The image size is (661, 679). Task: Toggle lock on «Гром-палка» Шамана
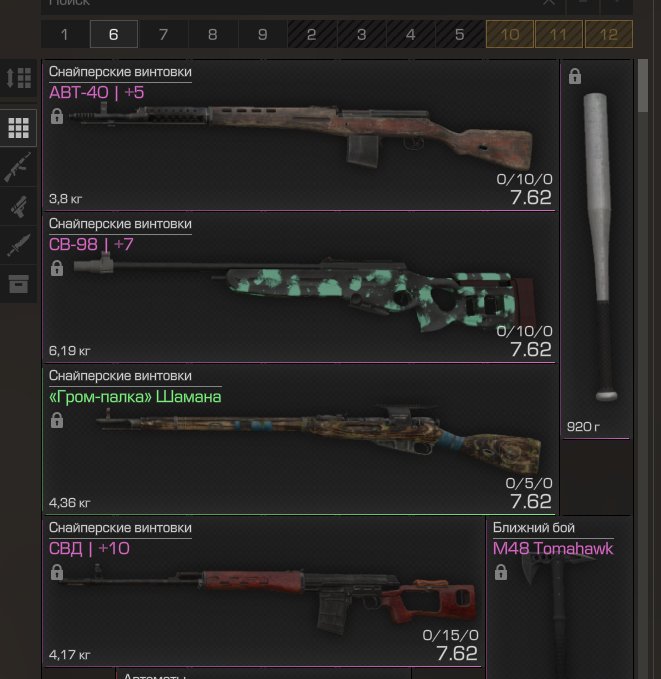[x=57, y=420]
